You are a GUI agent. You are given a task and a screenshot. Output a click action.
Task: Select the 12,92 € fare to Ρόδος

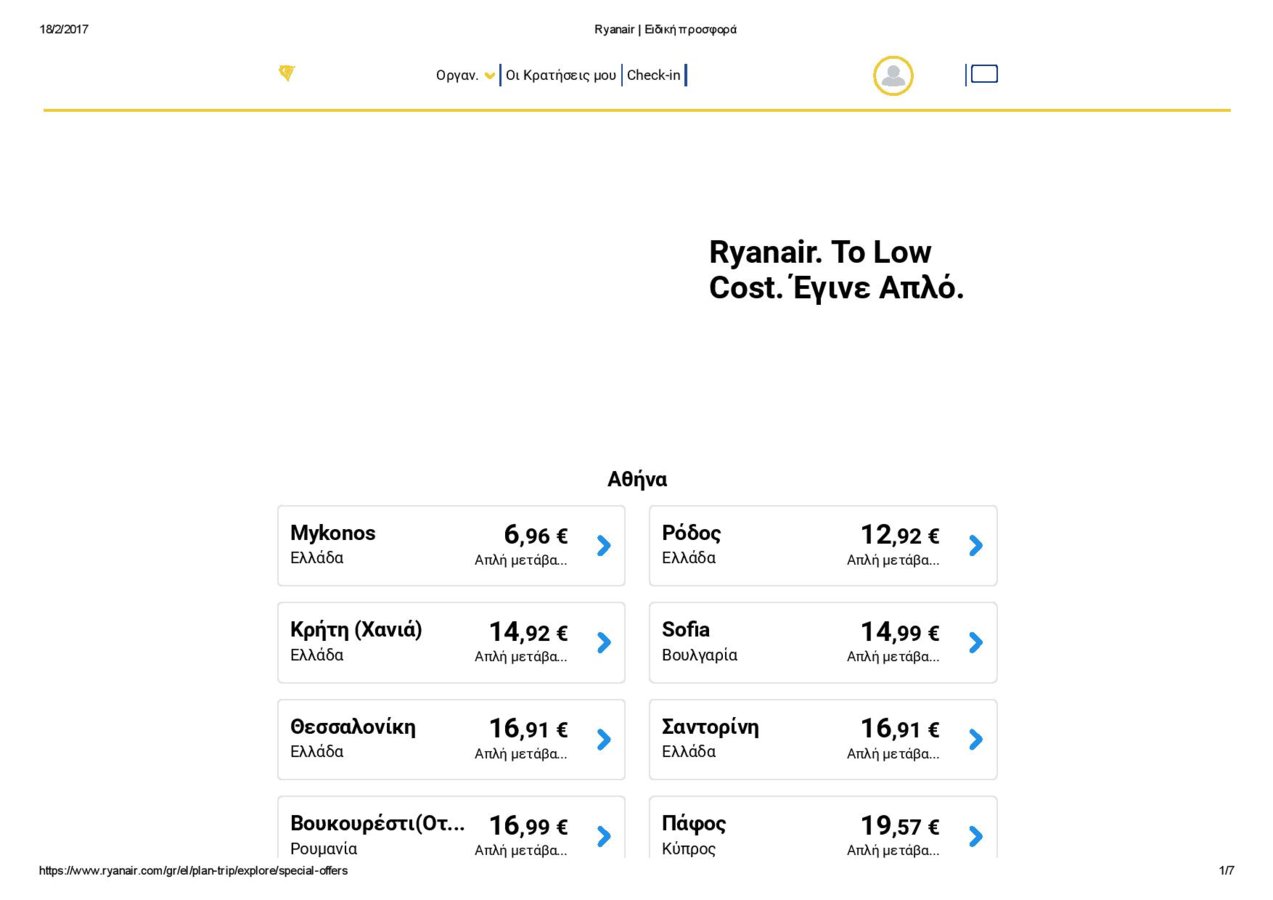899,536
